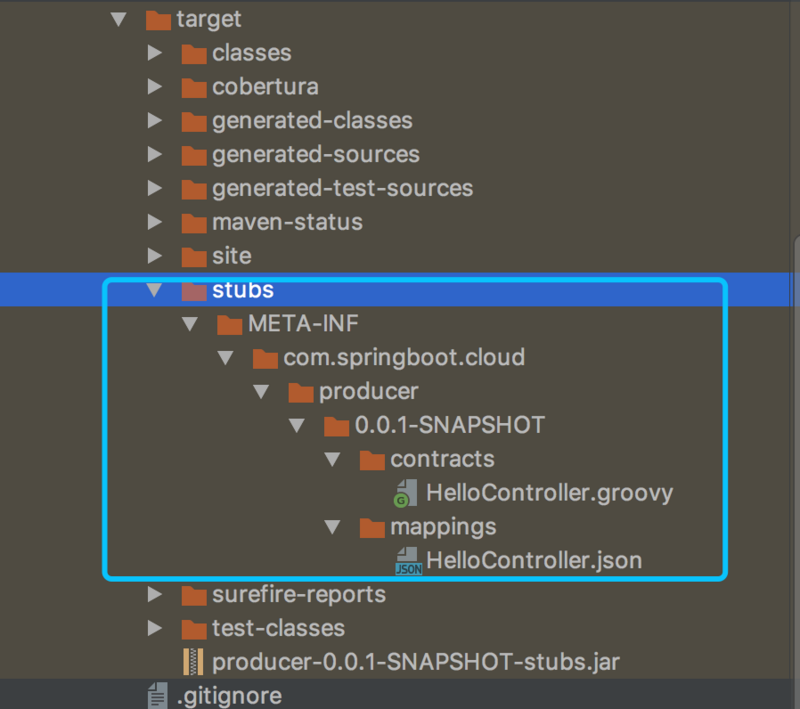Click the file icon next to .gitignore
Screen dimensions: 800x709
(x=157, y=695)
